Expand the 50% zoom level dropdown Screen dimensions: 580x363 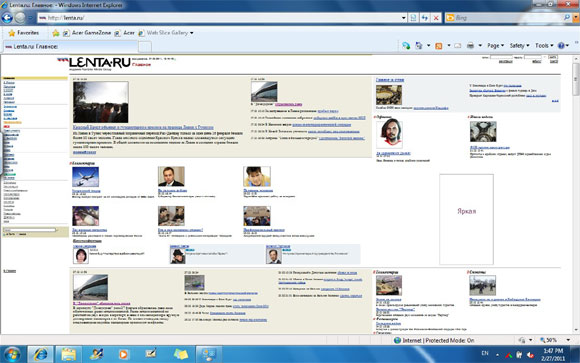click(x=568, y=340)
